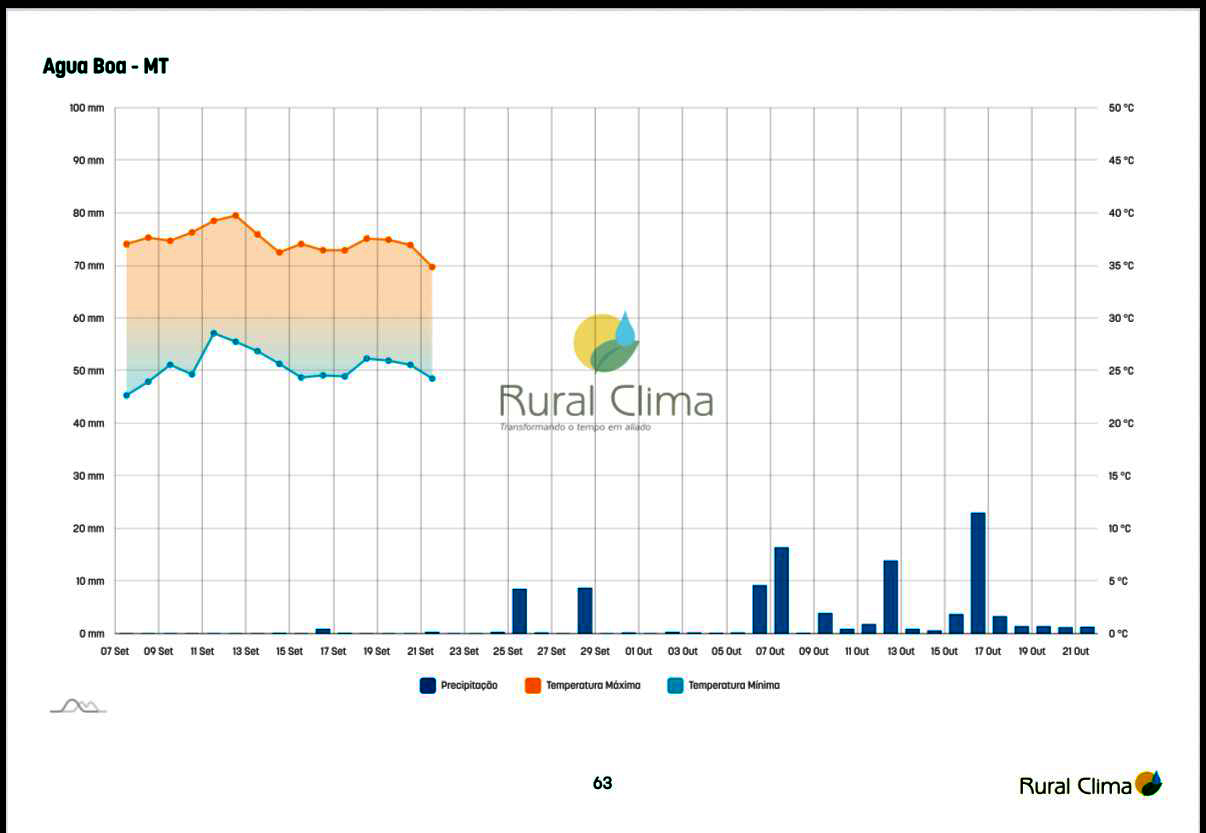The image size is (1206, 833).
Task: Click the dark blue Precipitação legend square
Action: pyautogui.click(x=427, y=685)
